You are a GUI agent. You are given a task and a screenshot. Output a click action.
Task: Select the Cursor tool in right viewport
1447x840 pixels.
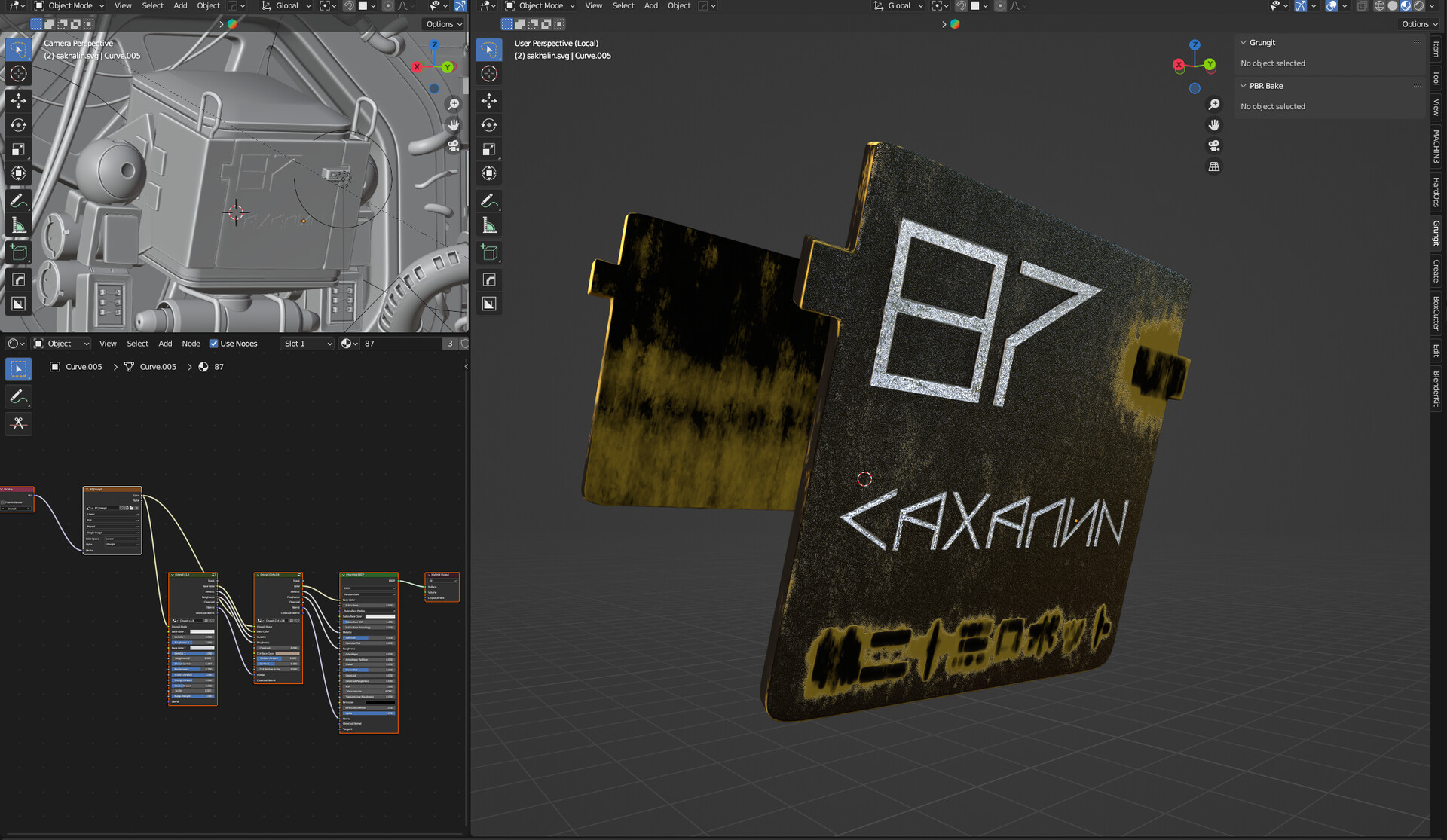click(489, 74)
